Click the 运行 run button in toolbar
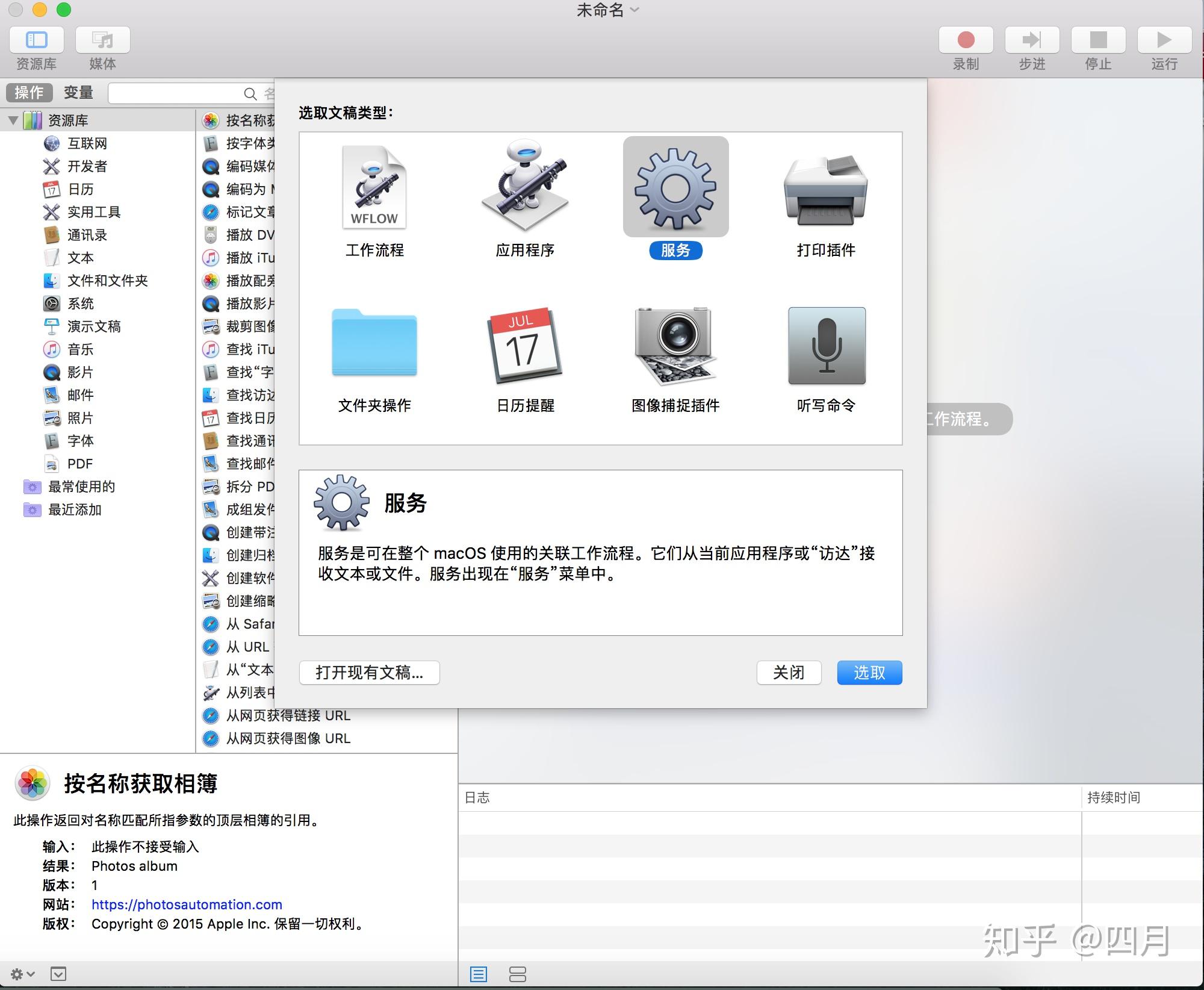Viewport: 1204px width, 990px height. [1162, 40]
